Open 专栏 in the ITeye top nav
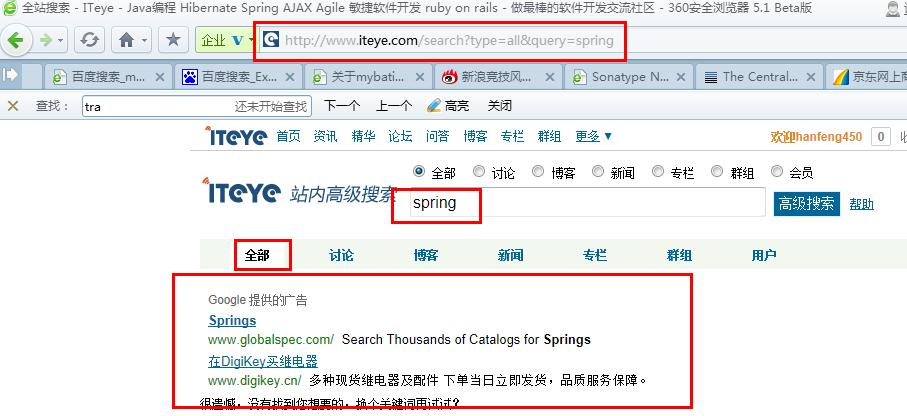This screenshot has width=907, height=416. pyautogui.click(x=513, y=137)
